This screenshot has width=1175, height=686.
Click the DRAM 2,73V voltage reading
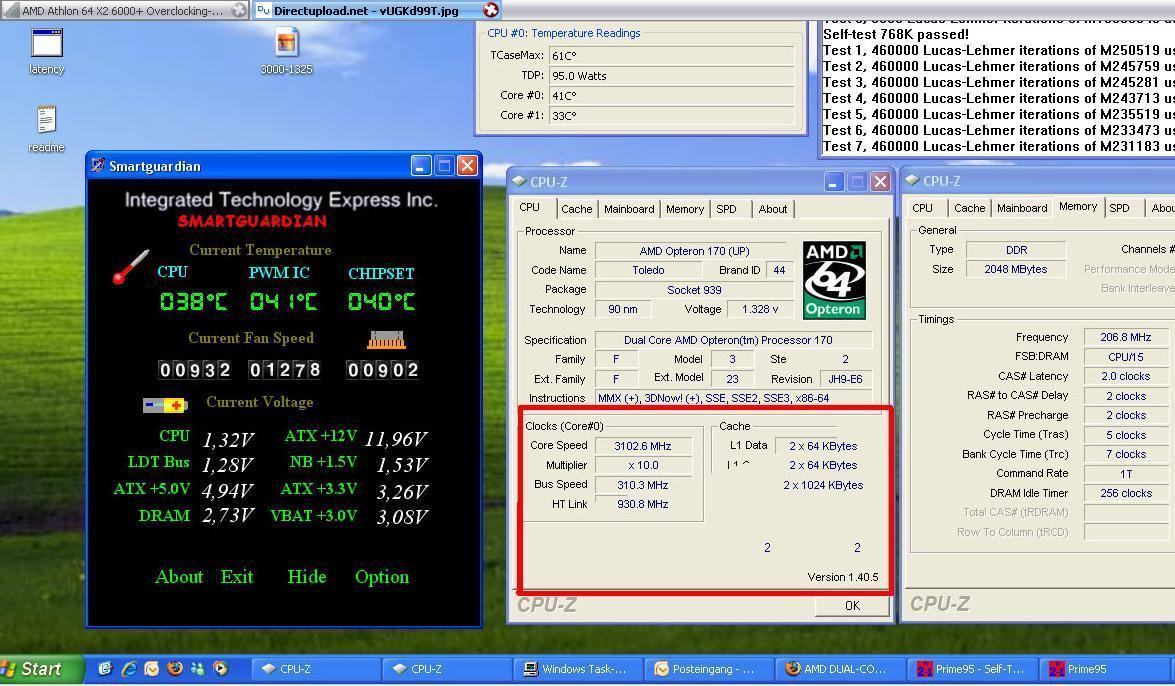228,516
